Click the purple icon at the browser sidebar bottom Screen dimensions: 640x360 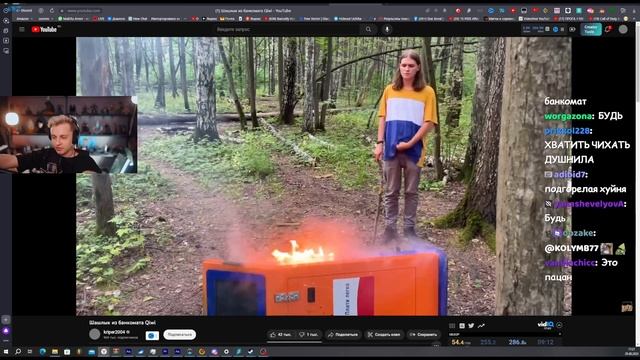pyautogui.click(x=6, y=331)
